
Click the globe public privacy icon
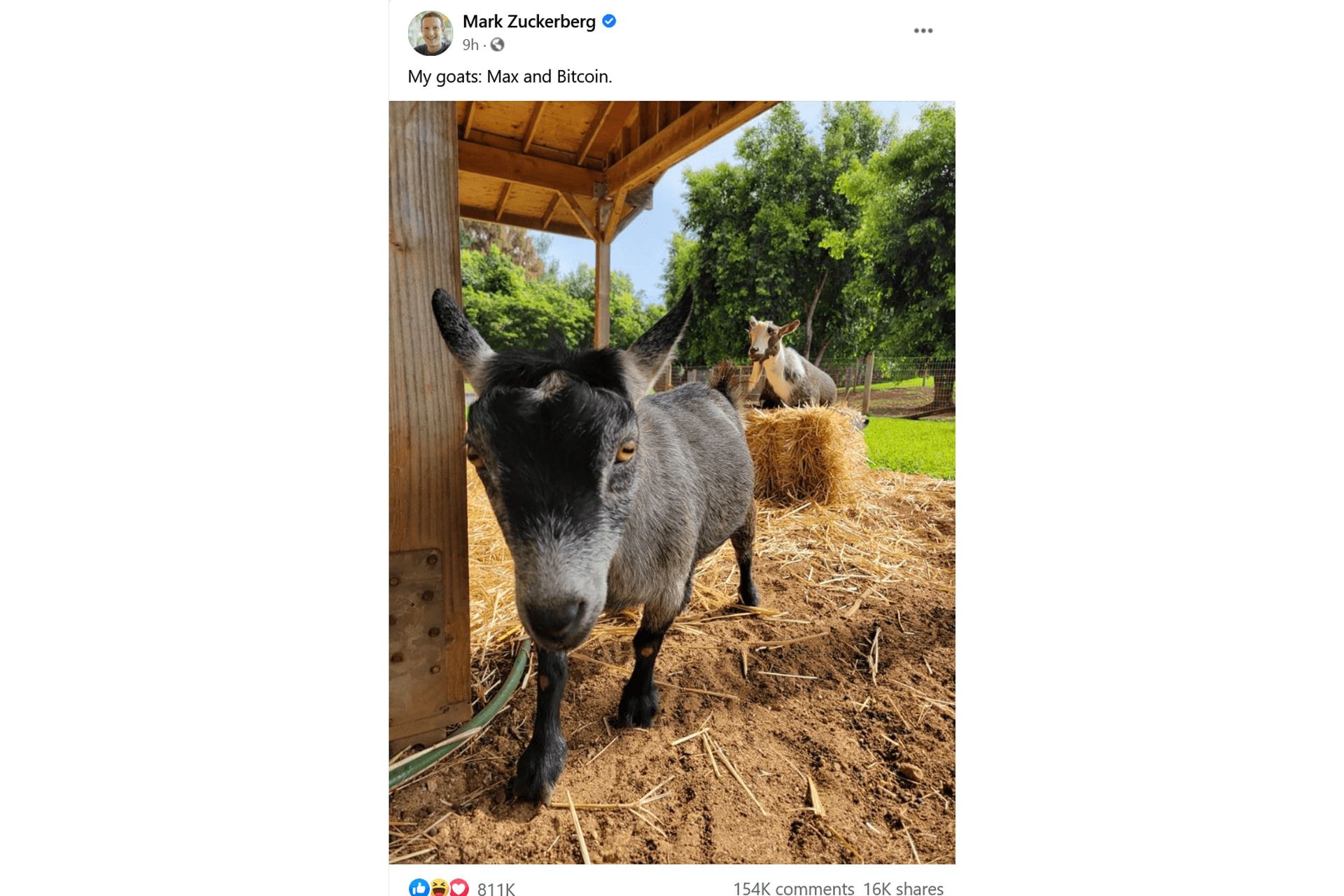[497, 45]
